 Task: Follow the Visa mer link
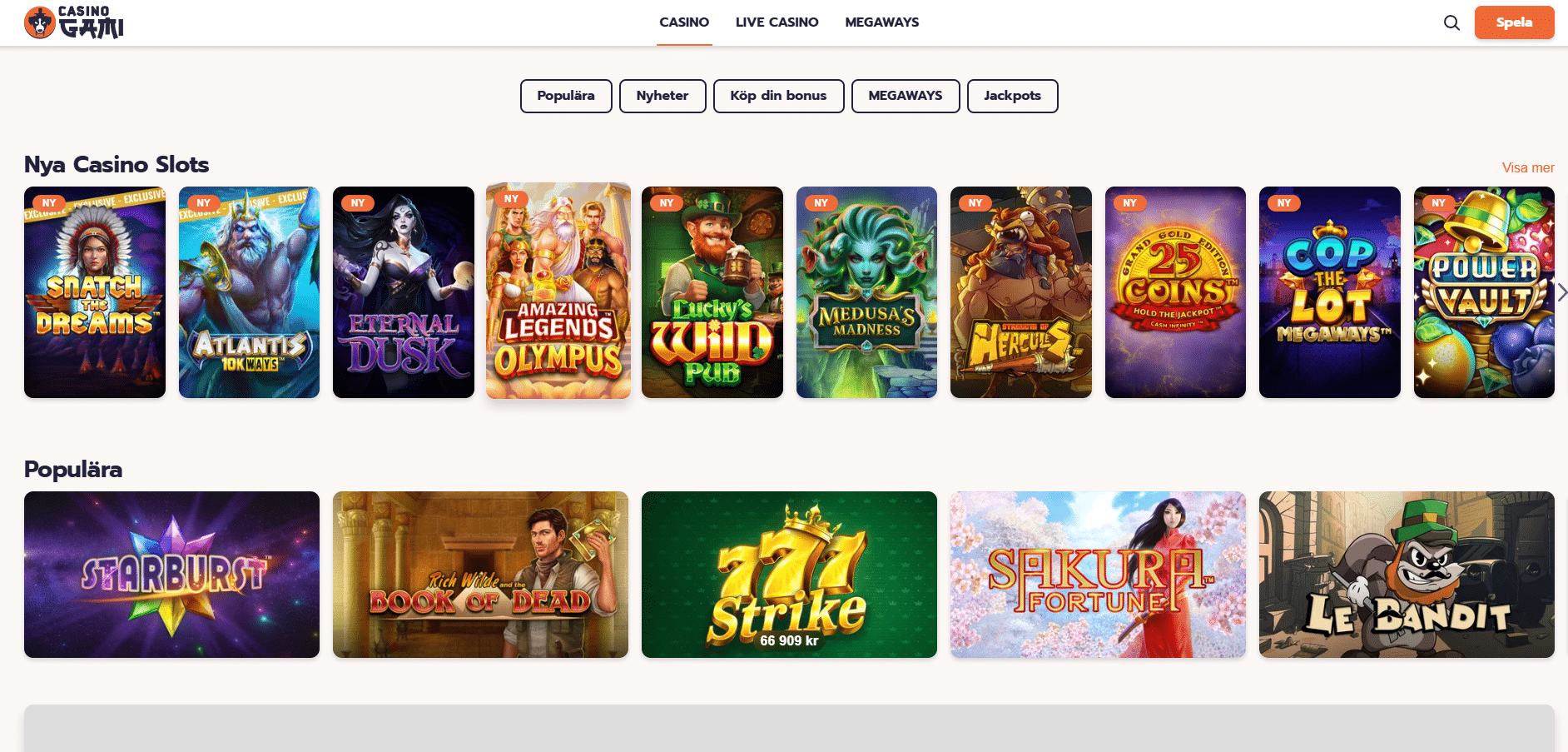coord(1528,167)
